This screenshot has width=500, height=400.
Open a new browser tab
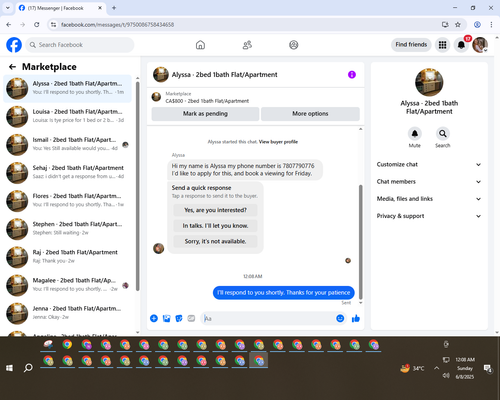click(x=114, y=8)
